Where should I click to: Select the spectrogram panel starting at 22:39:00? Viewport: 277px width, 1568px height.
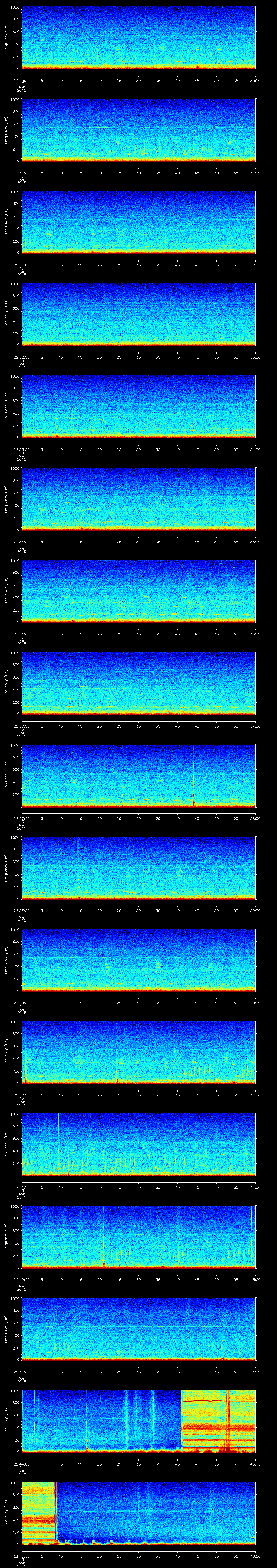click(x=139, y=960)
